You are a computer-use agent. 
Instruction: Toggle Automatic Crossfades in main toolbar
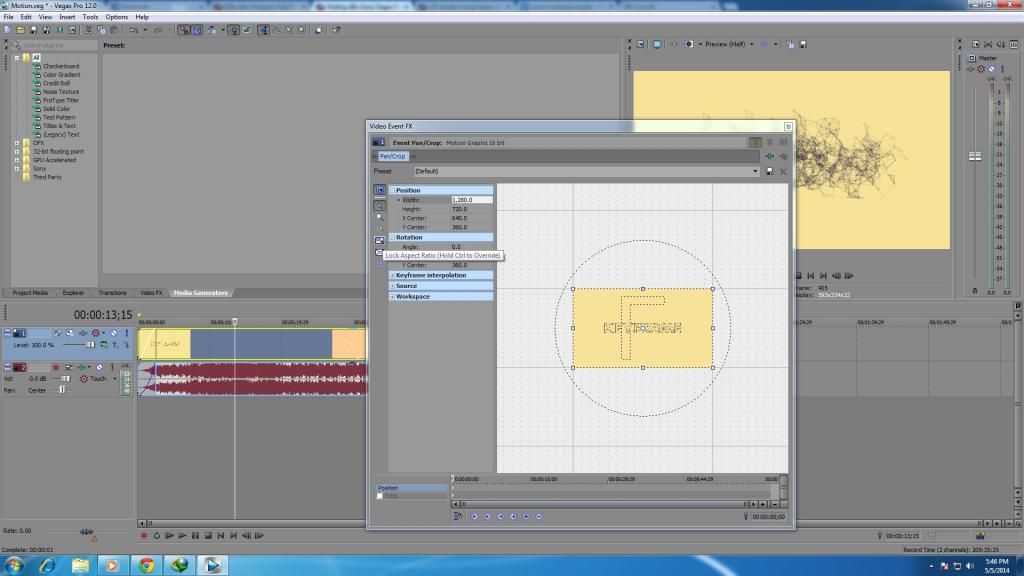(197, 30)
